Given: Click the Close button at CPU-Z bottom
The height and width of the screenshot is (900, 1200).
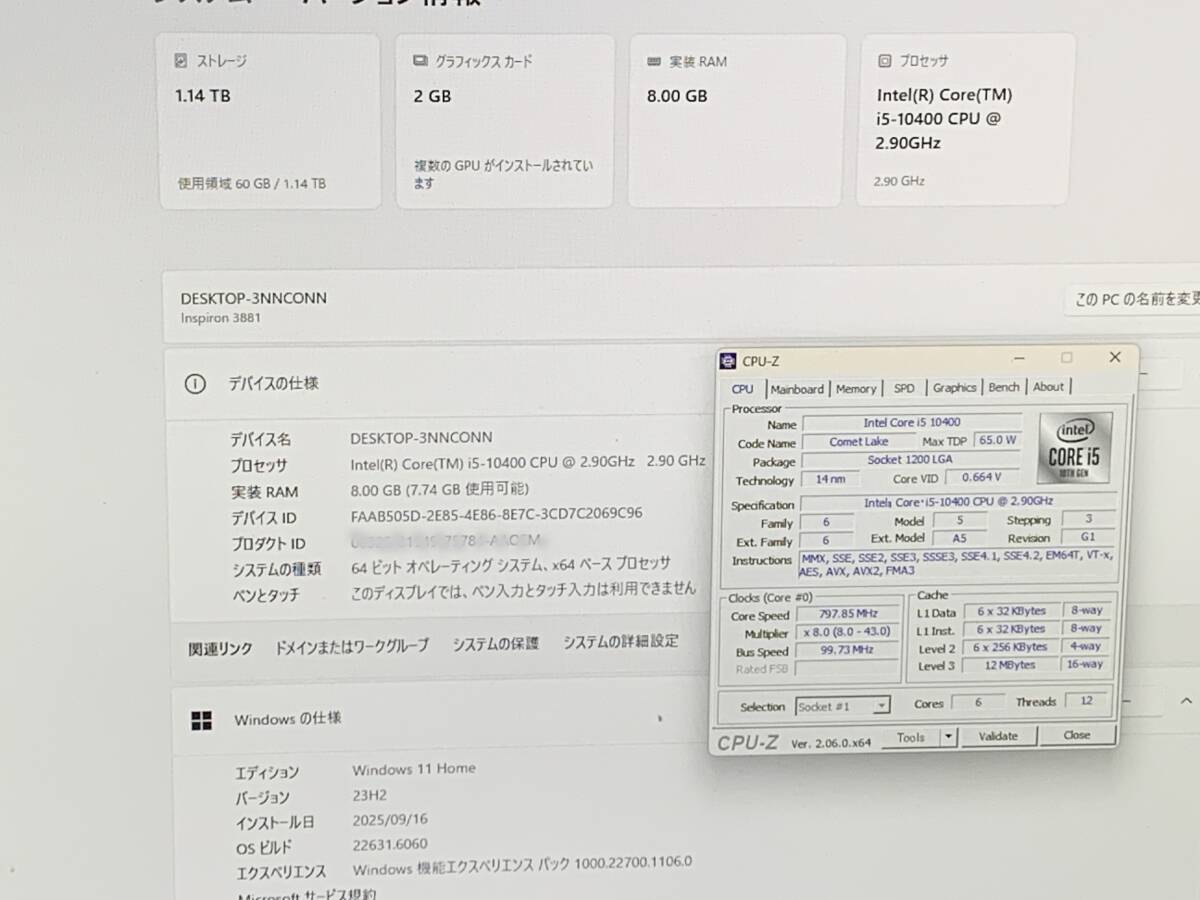Looking at the screenshot, I should click(x=1077, y=735).
